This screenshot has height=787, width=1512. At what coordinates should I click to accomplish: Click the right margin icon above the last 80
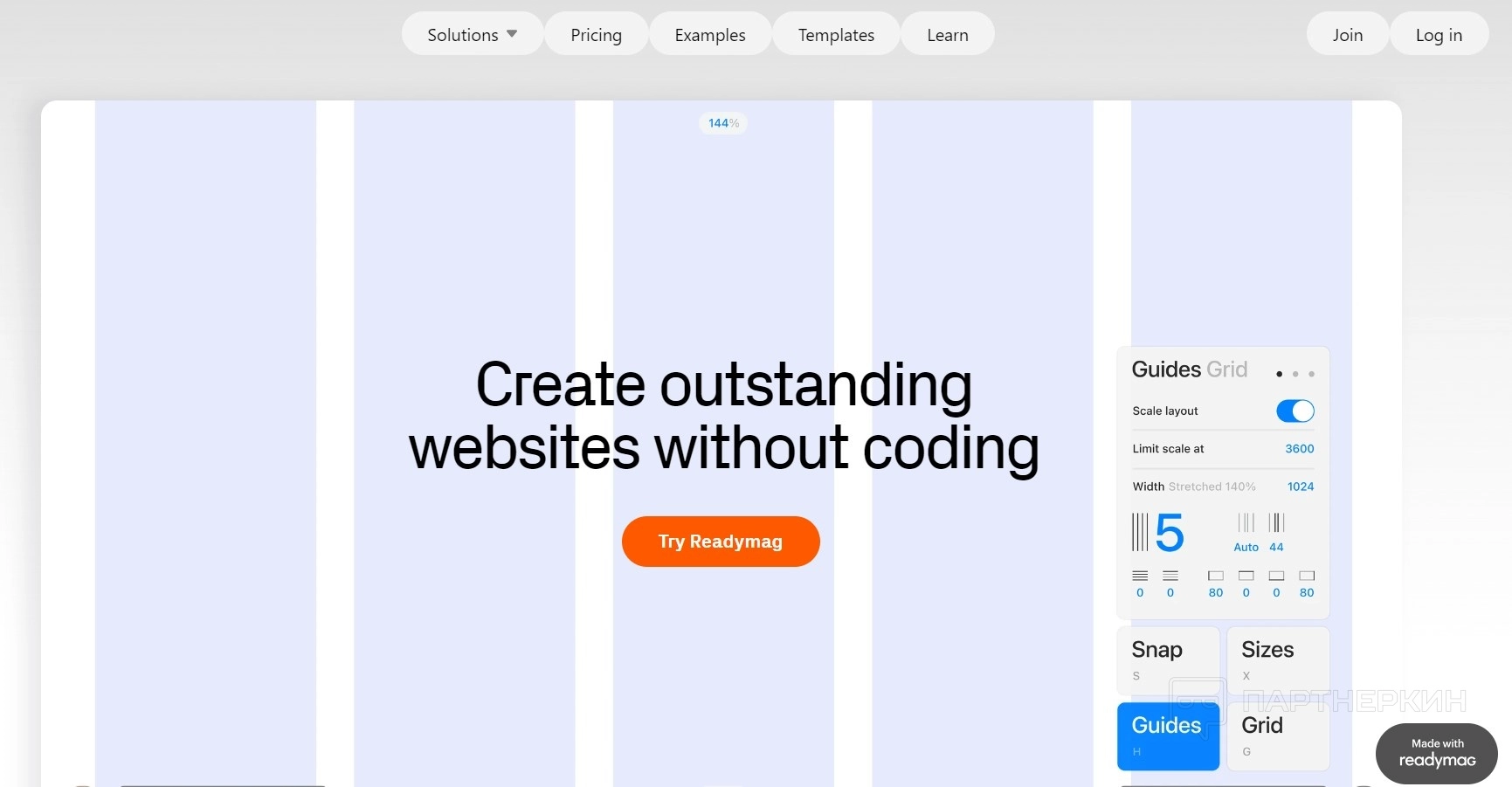(1307, 576)
